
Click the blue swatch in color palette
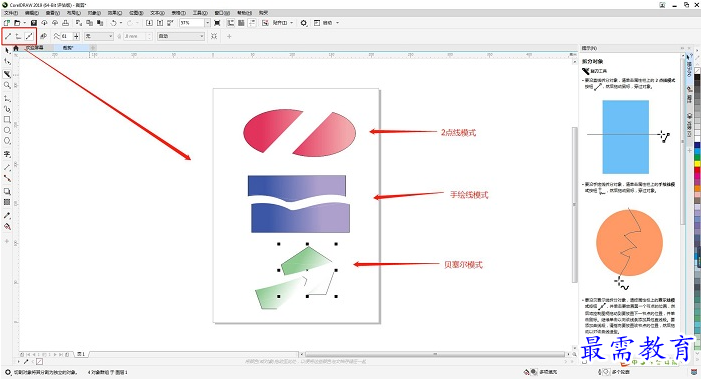[698, 145]
